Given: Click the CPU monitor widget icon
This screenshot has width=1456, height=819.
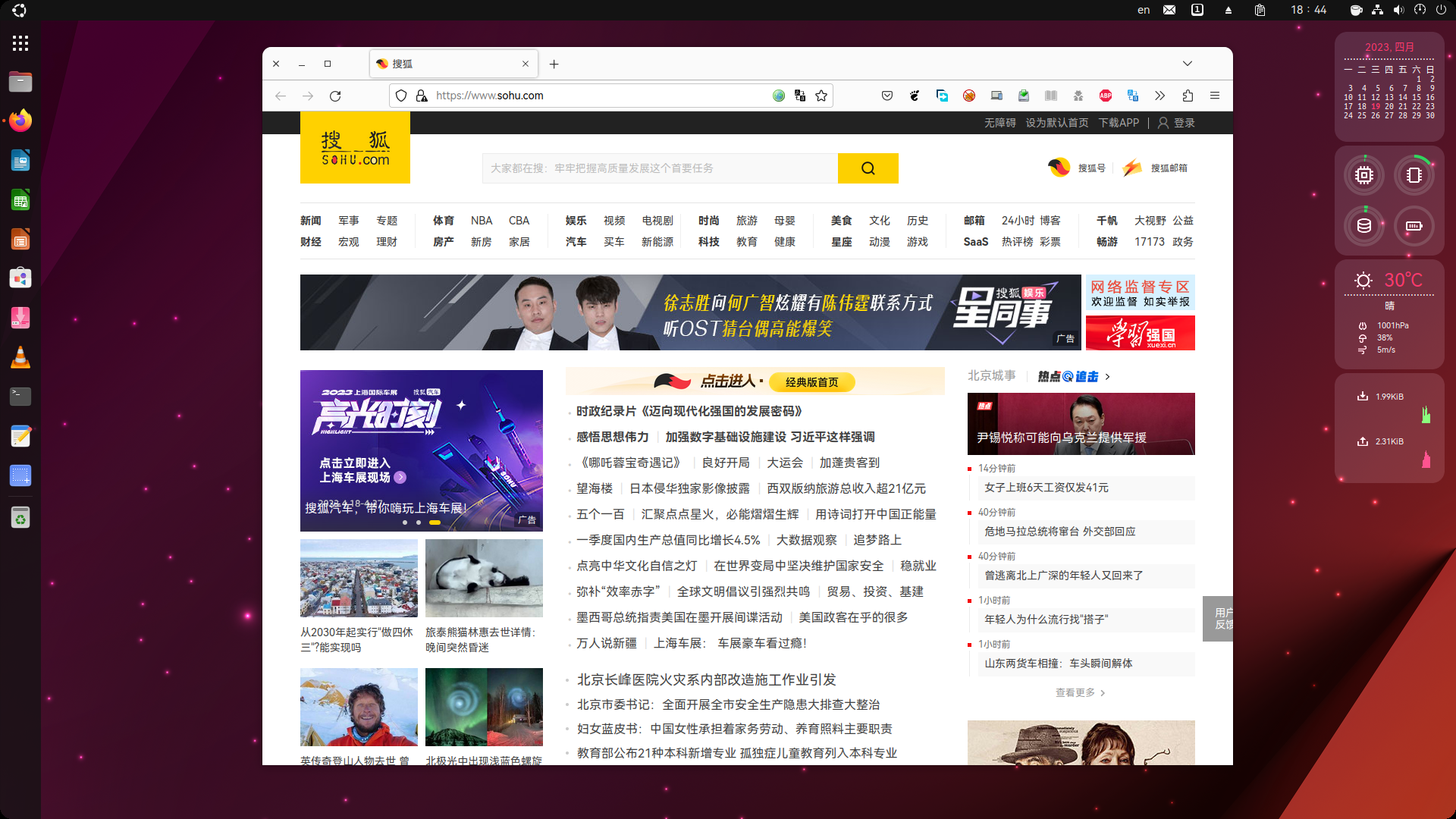Looking at the screenshot, I should pyautogui.click(x=1364, y=175).
